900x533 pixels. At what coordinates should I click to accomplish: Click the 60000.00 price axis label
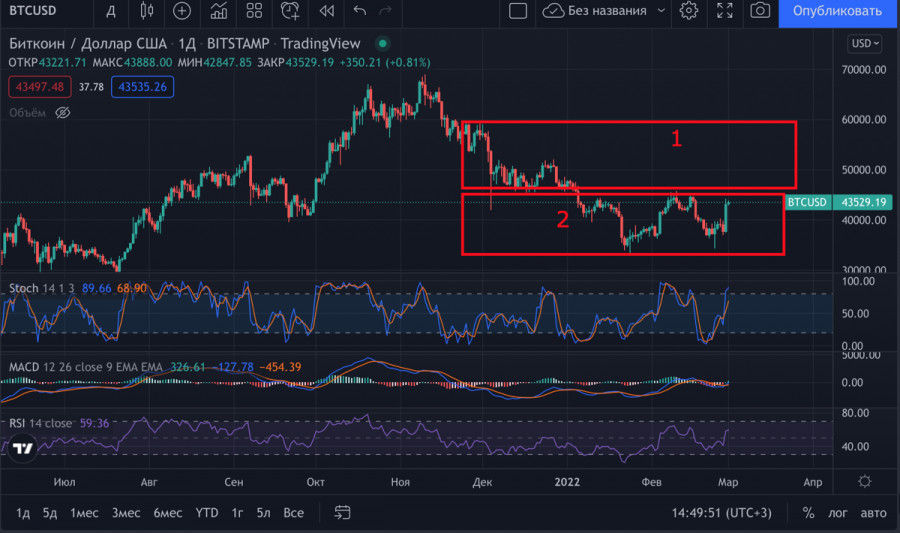click(x=864, y=119)
